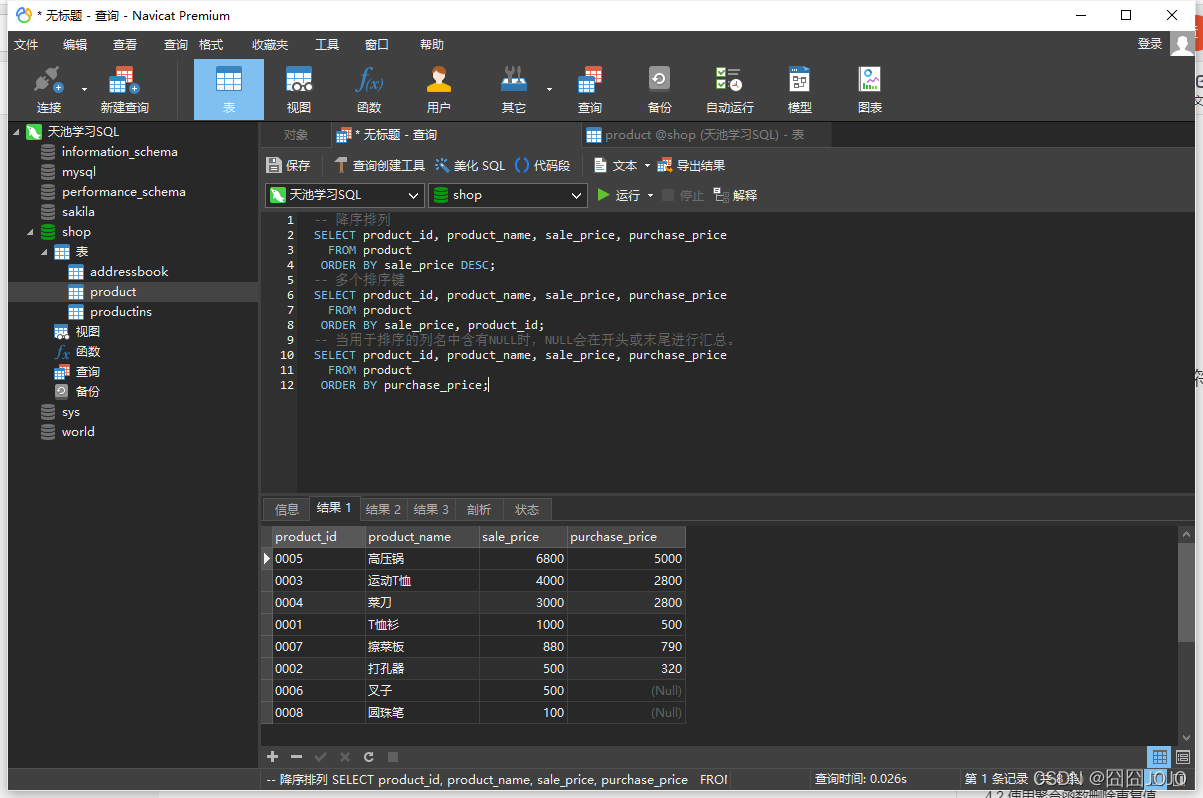Open the 查询创建工具 query builder

coord(380,166)
